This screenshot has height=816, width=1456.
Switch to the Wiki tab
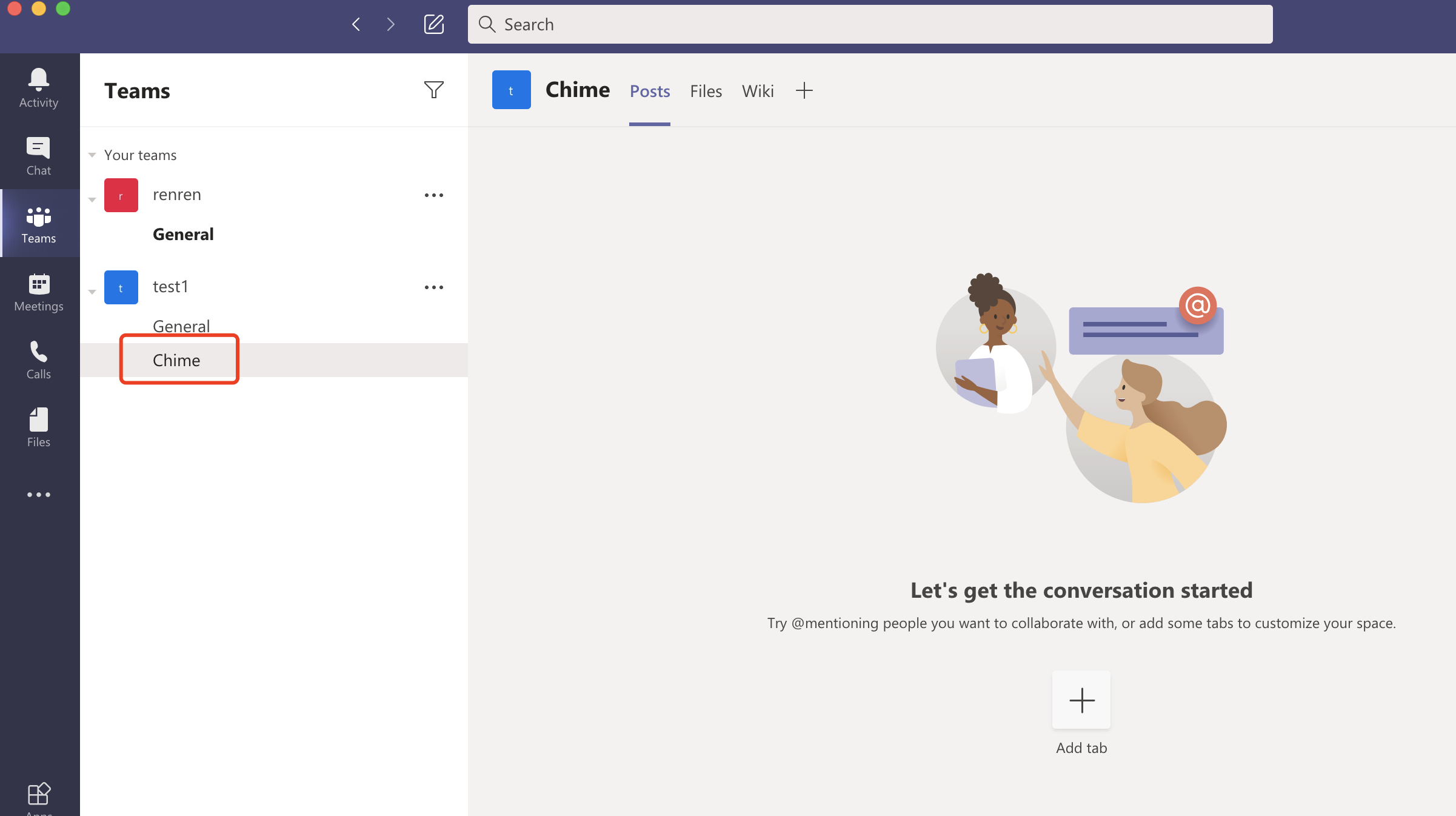coord(758,91)
